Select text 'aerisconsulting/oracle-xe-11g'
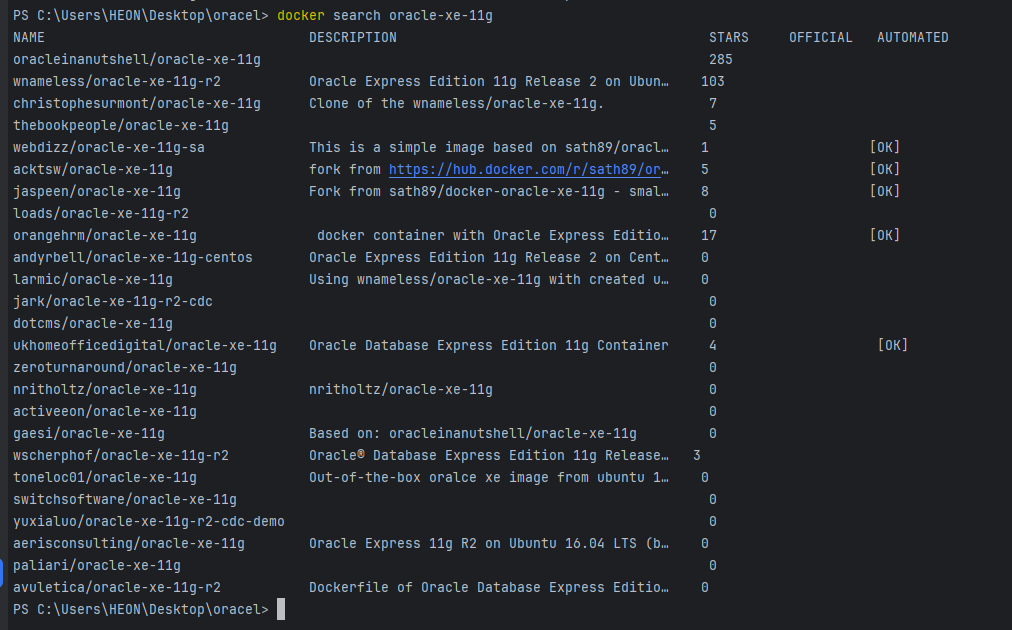Viewport: 1012px width, 630px height. (129, 543)
